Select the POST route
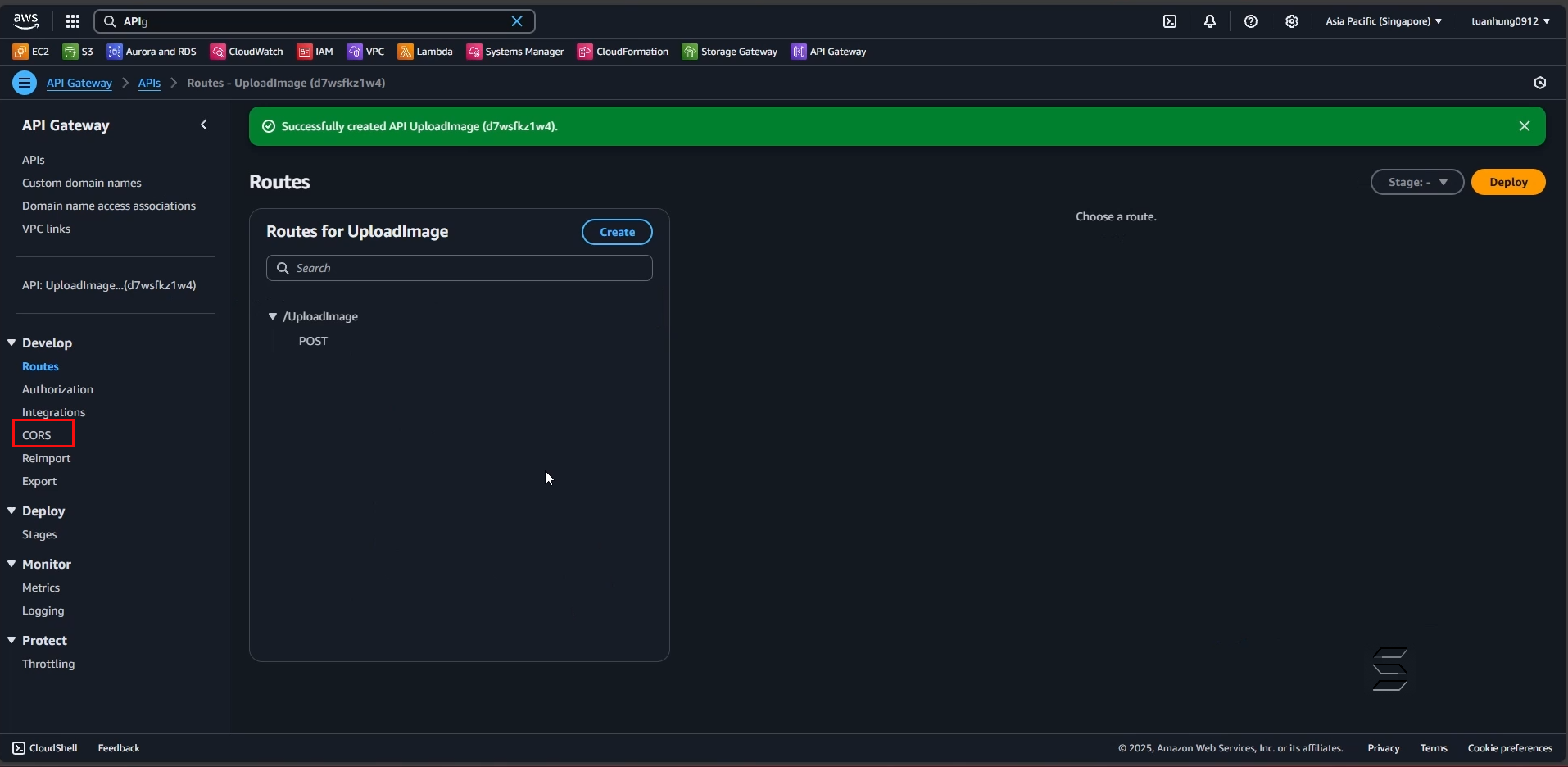Viewport: 1568px width, 767px height. pyautogui.click(x=313, y=341)
